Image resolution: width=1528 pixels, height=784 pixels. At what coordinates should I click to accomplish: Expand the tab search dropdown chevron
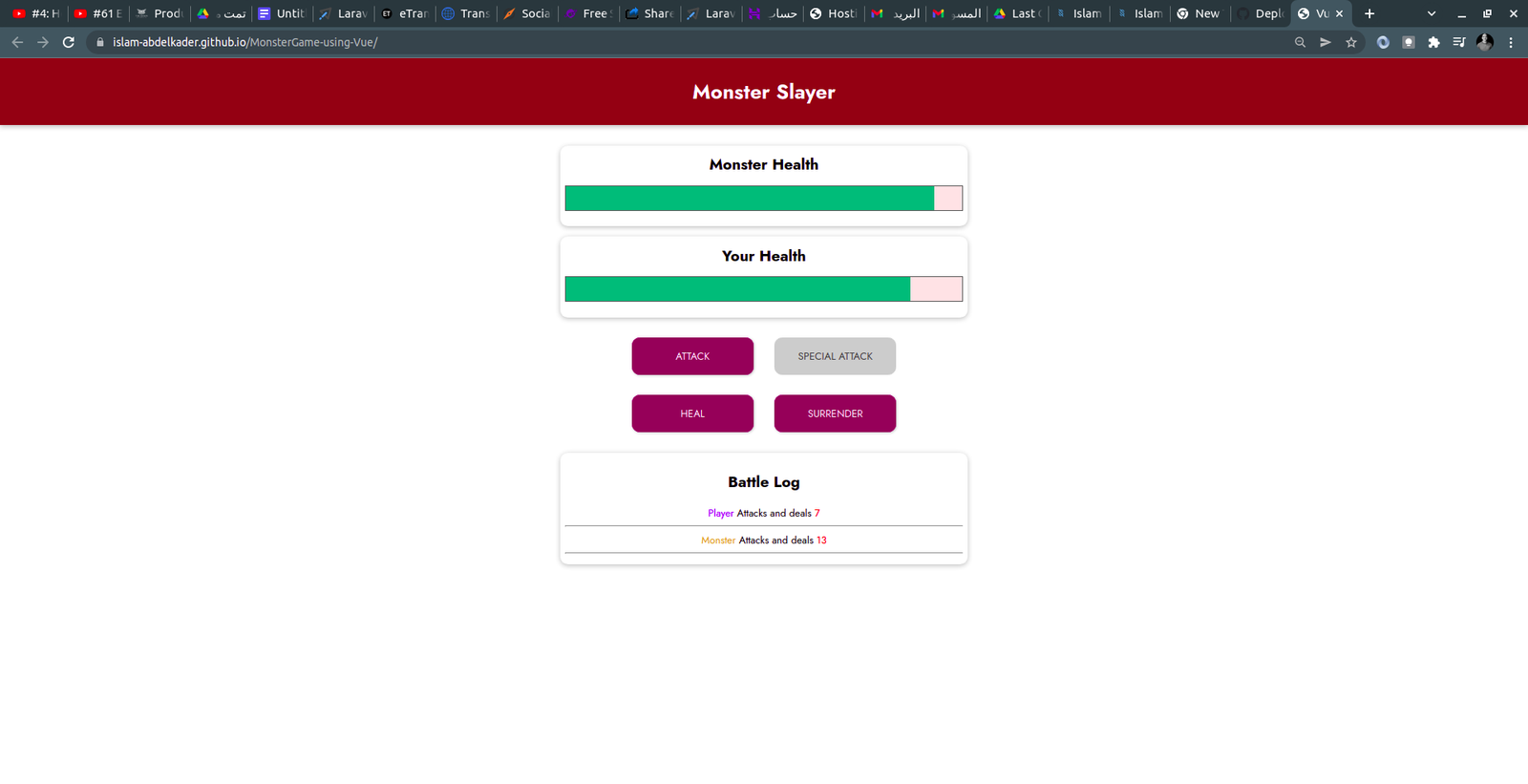click(x=1432, y=13)
